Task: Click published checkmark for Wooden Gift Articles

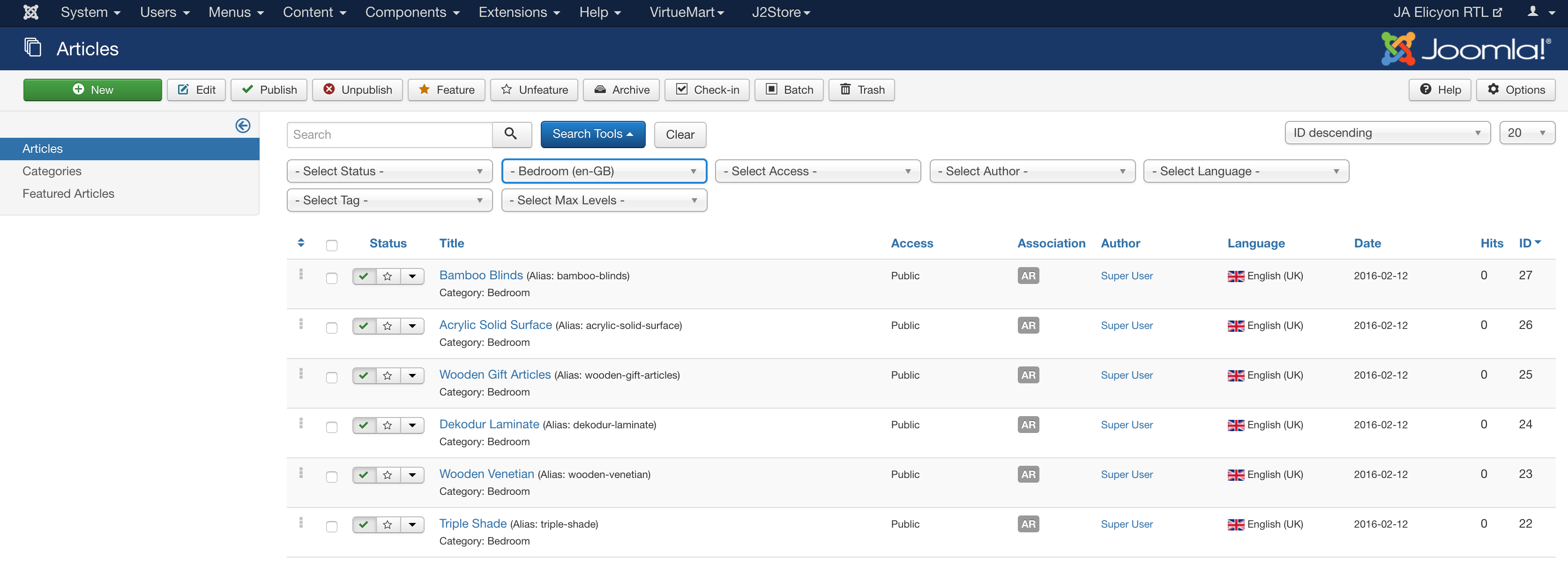Action: (364, 376)
